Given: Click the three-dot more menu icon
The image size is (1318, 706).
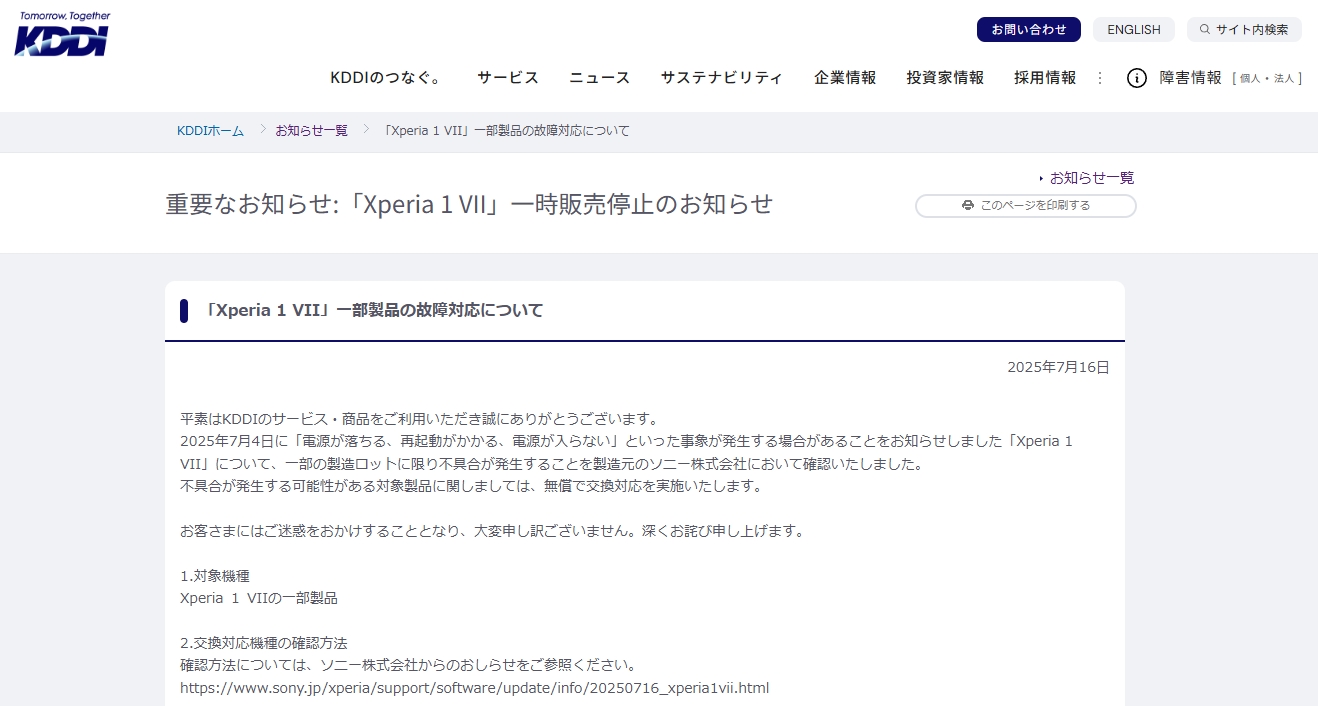Looking at the screenshot, I should coord(1100,78).
